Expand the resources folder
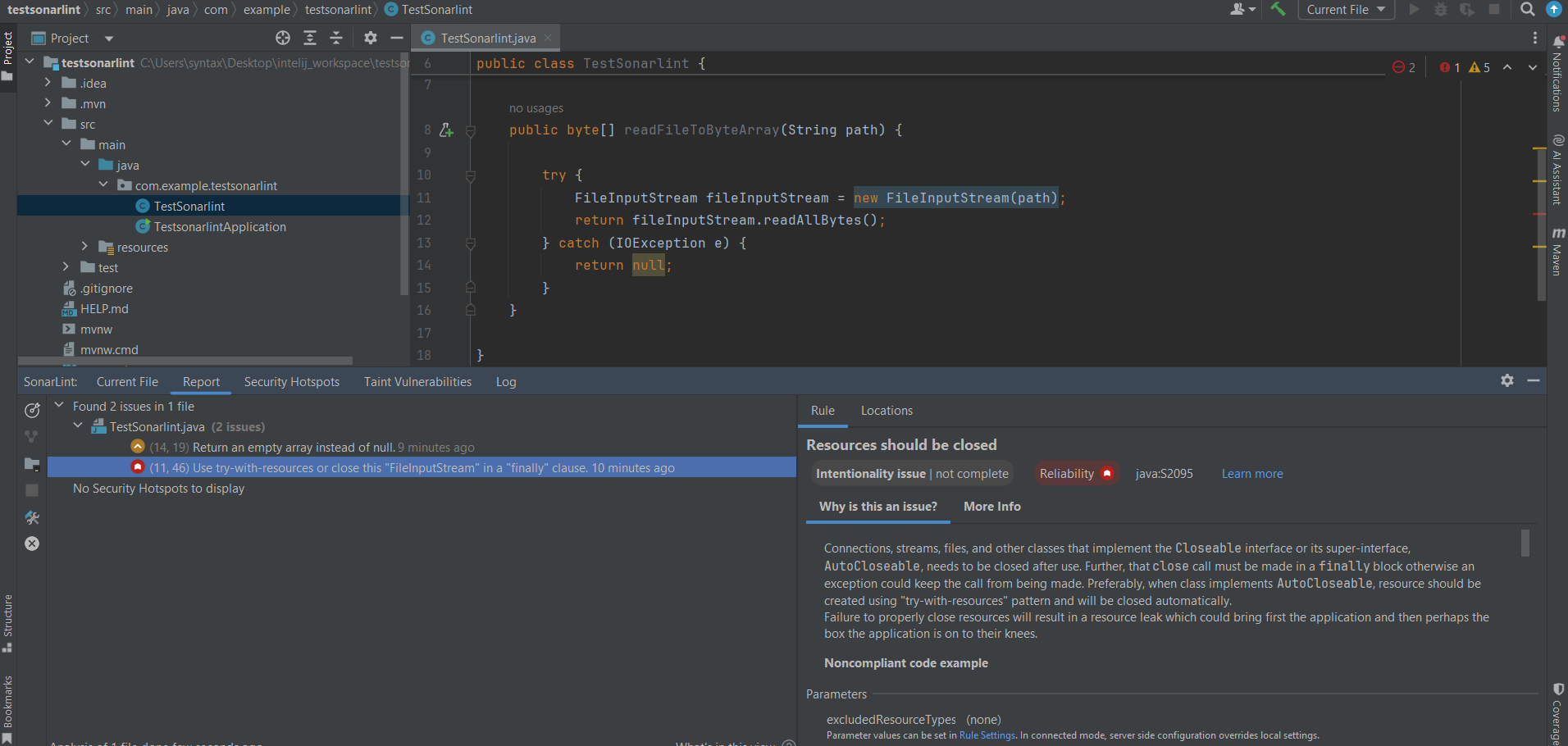1568x746 pixels. [84, 246]
